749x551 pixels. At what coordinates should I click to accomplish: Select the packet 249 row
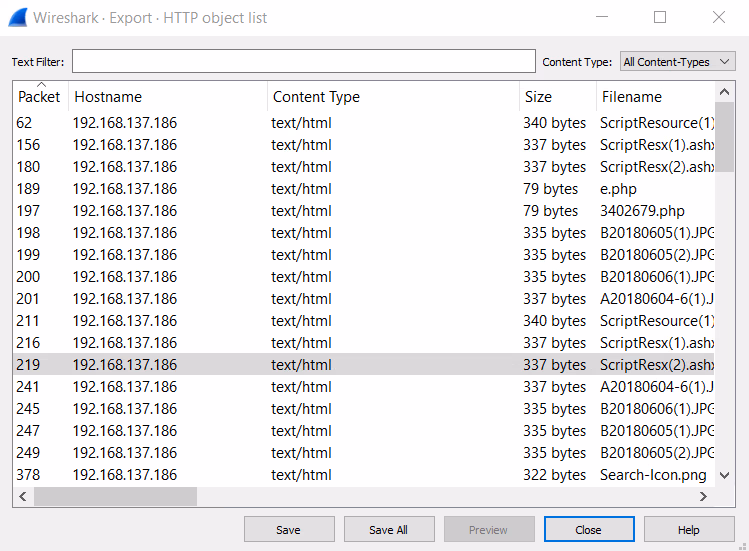(364, 453)
